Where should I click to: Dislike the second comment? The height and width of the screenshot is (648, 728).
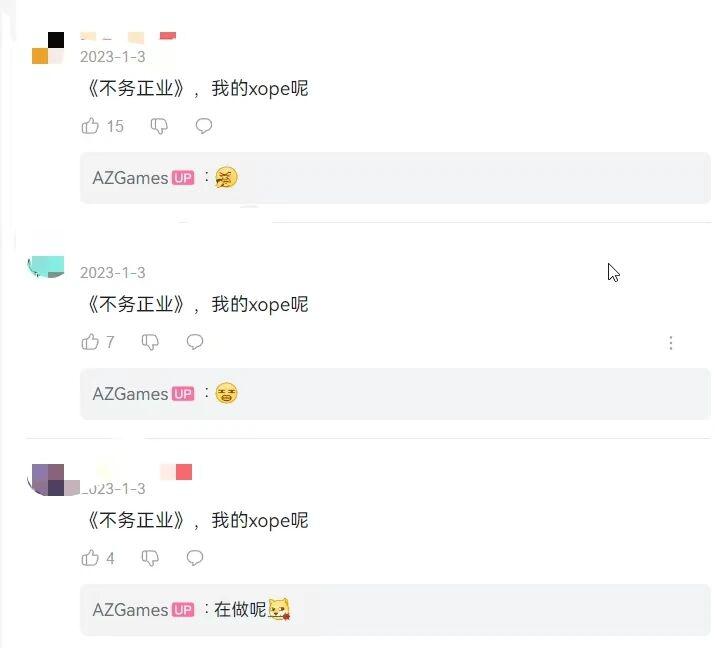[x=150, y=342]
